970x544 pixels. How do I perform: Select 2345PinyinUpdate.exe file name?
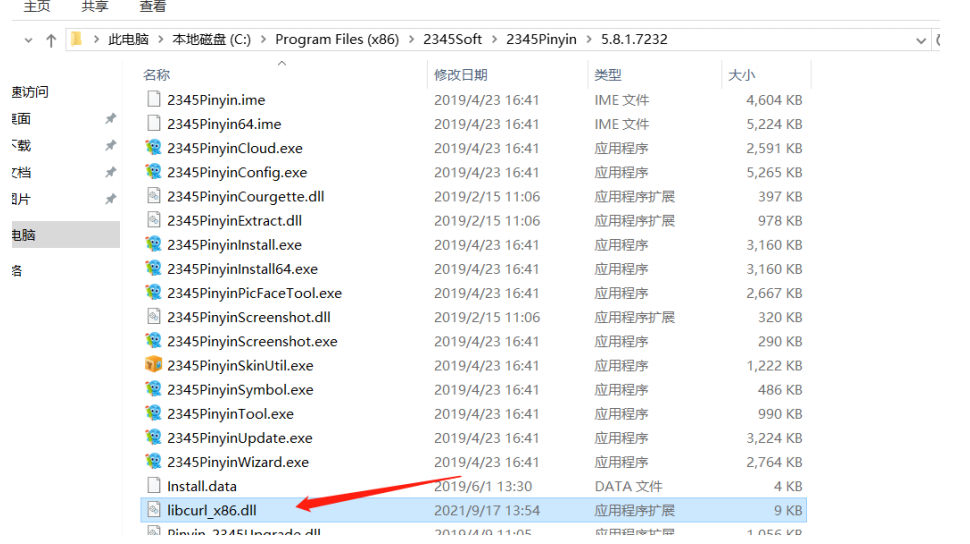pyautogui.click(x=239, y=438)
